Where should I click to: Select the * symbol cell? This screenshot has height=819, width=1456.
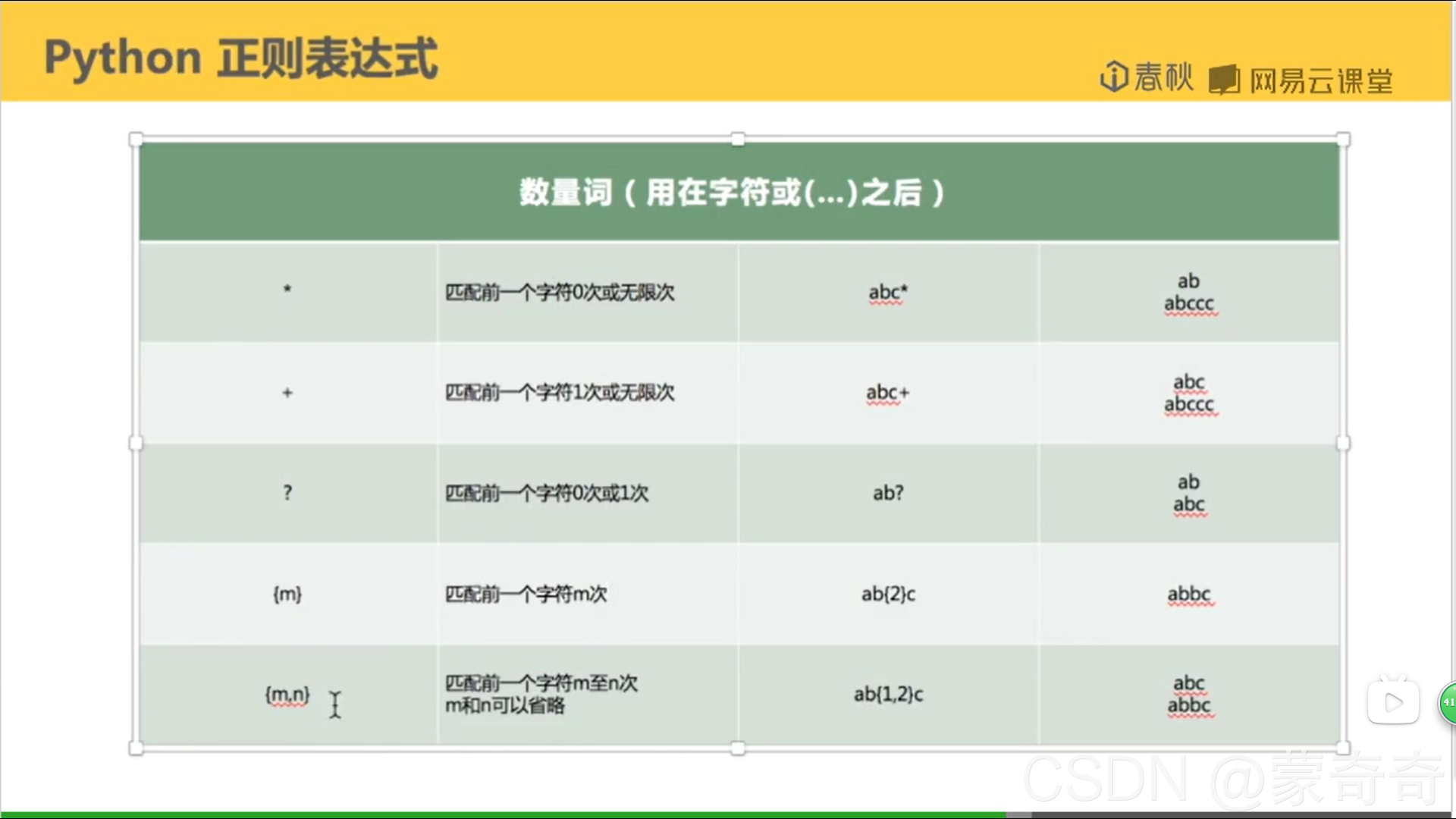click(288, 292)
